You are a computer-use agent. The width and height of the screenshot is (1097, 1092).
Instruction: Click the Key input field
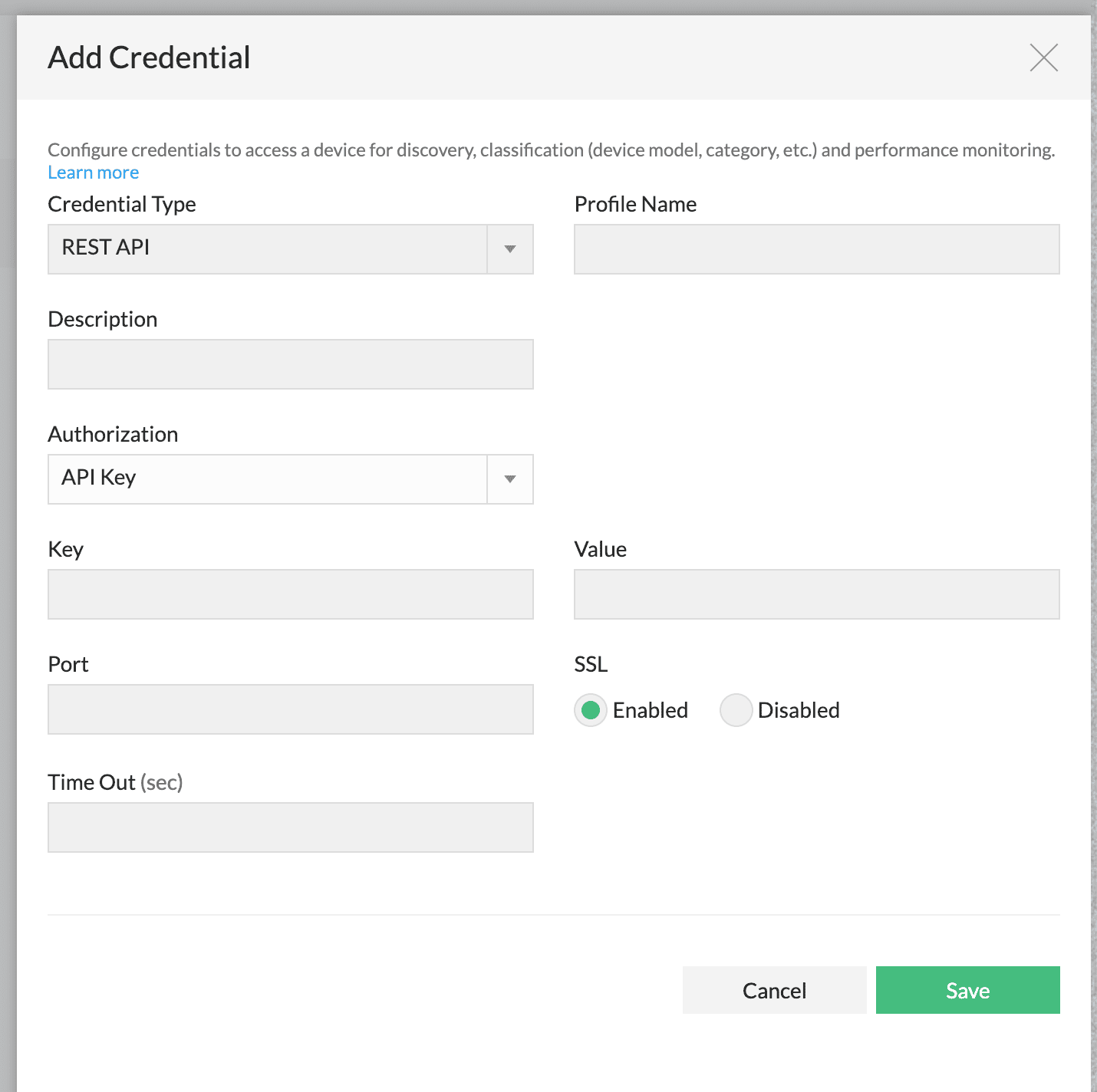[x=290, y=594]
